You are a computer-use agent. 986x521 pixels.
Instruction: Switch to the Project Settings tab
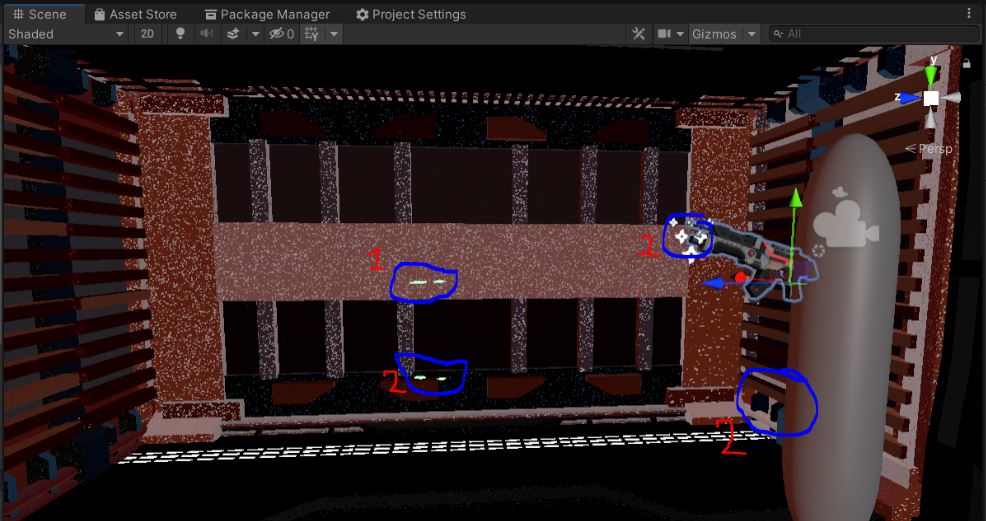pyautogui.click(x=411, y=14)
